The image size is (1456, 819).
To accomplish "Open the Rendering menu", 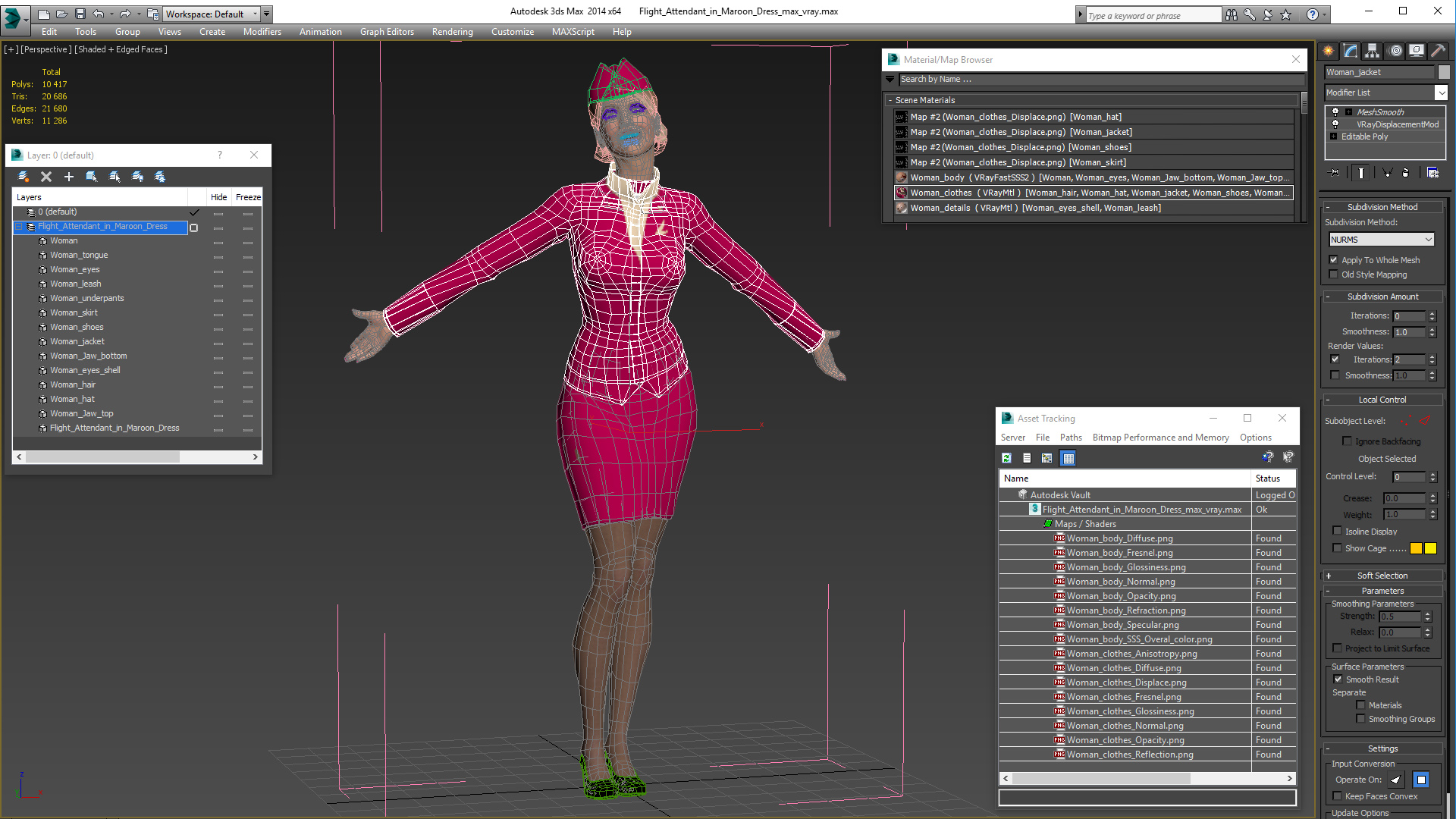I will [453, 32].
